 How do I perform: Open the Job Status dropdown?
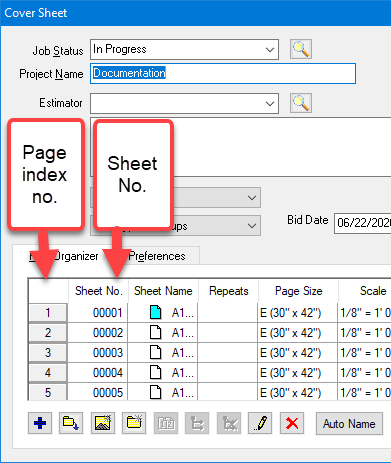(x=184, y=49)
